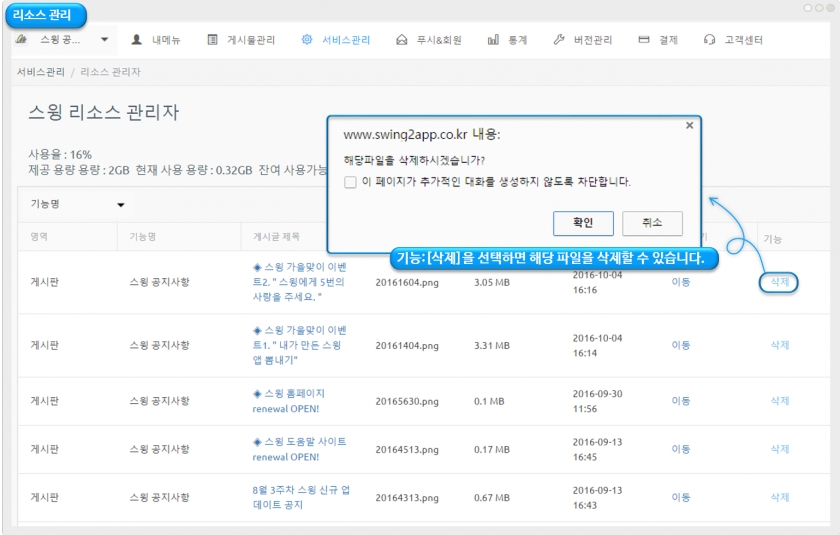Viewport: 840px width, 535px height.
Task: Click 이동 for 20165630.png row
Action: pyautogui.click(x=680, y=400)
